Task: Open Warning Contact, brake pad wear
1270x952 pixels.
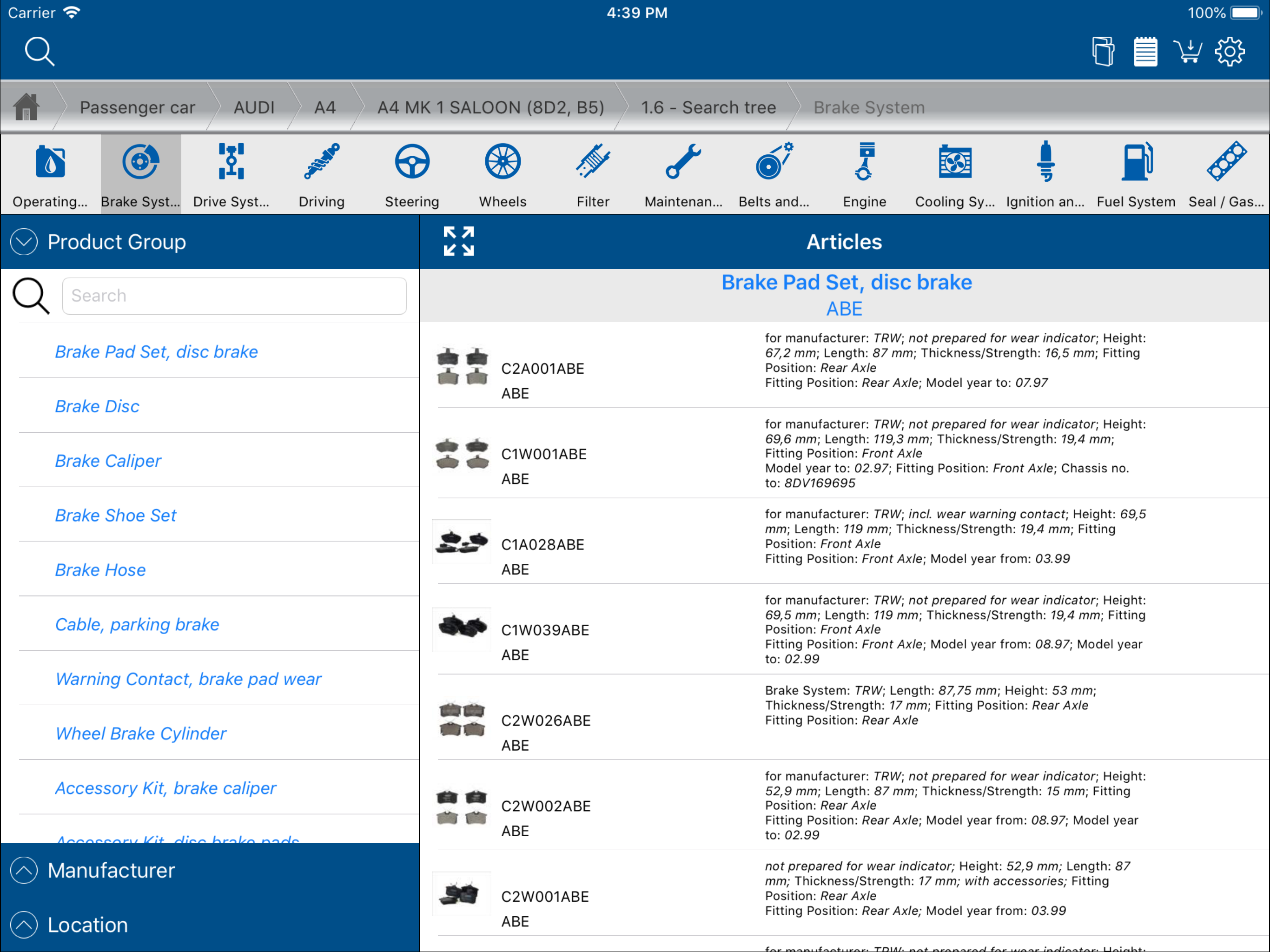Action: point(188,679)
